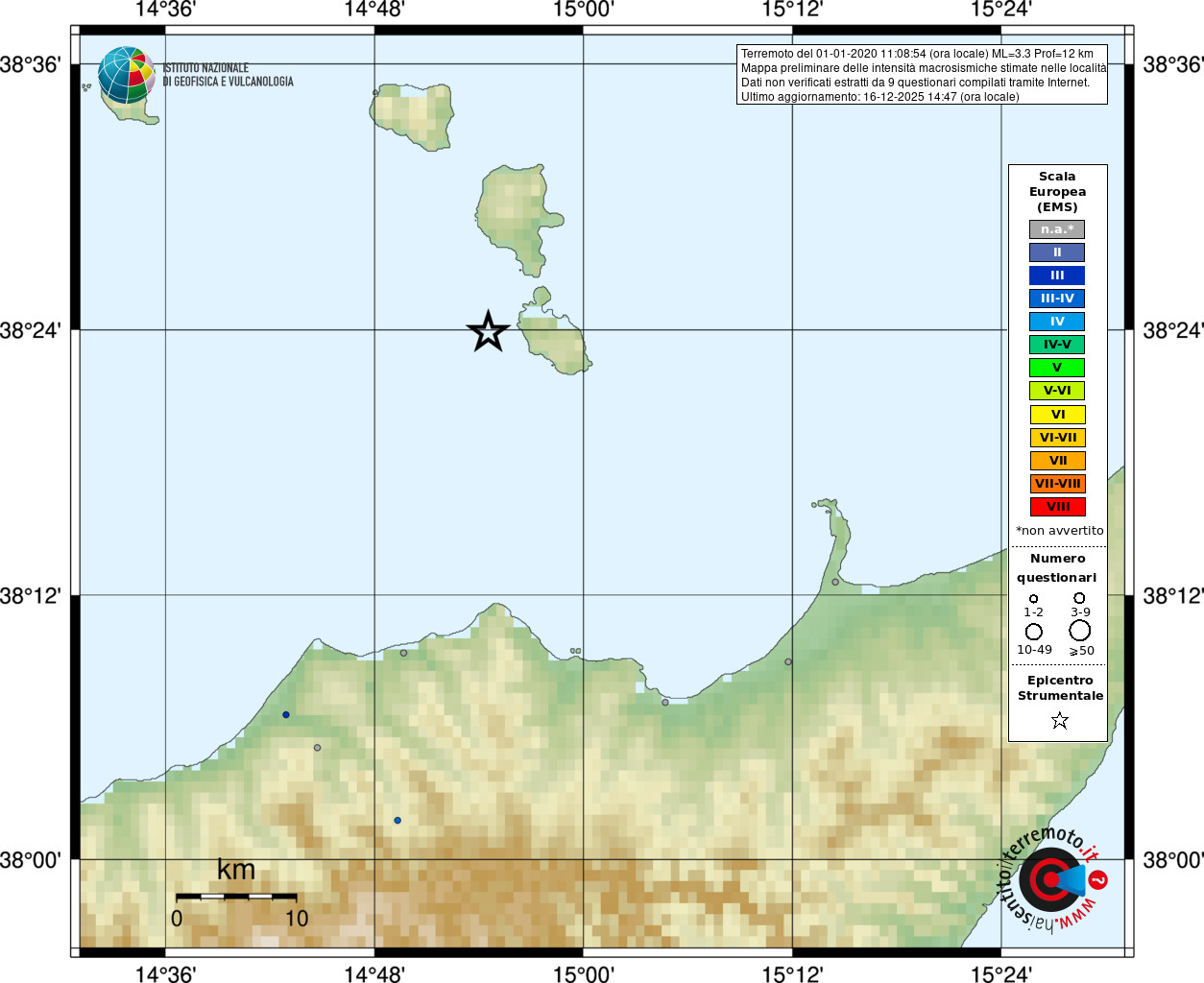
Task: Click the Istituto Nazionale di Geofisica text
Action: point(228,75)
